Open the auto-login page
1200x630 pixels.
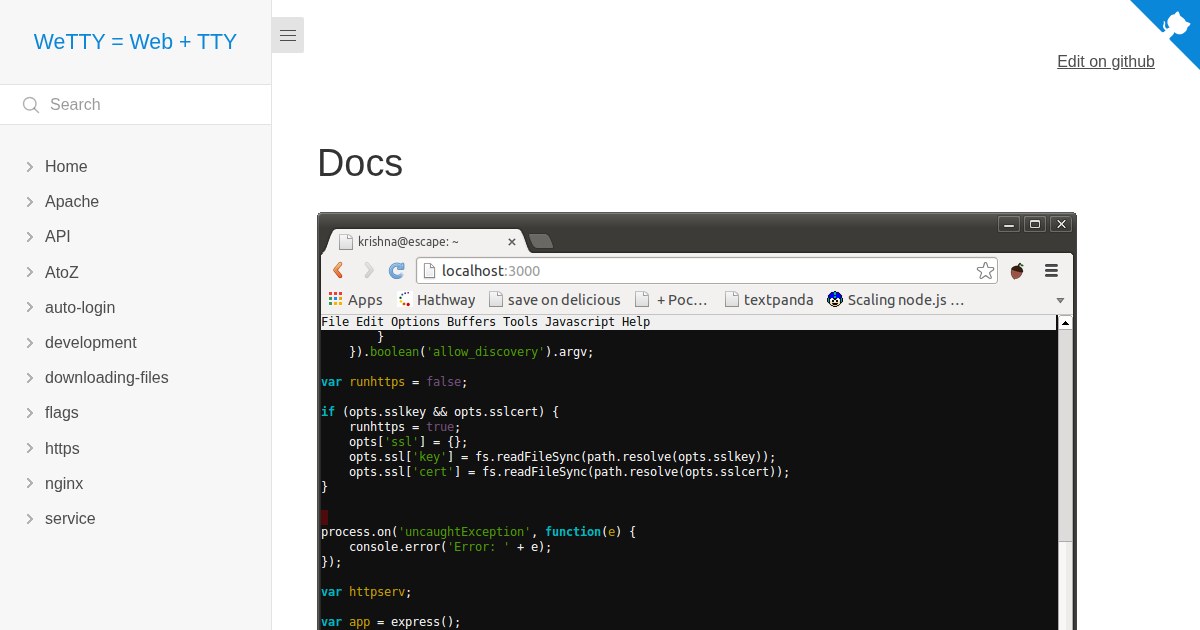pos(80,308)
